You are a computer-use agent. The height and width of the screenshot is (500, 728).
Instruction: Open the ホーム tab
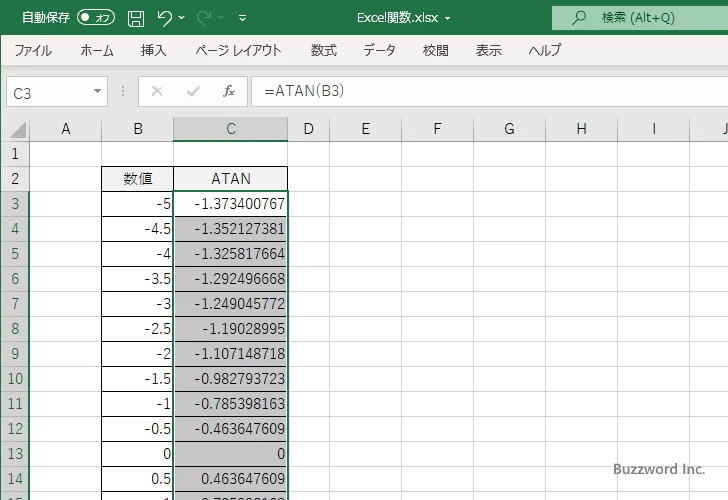point(97,50)
